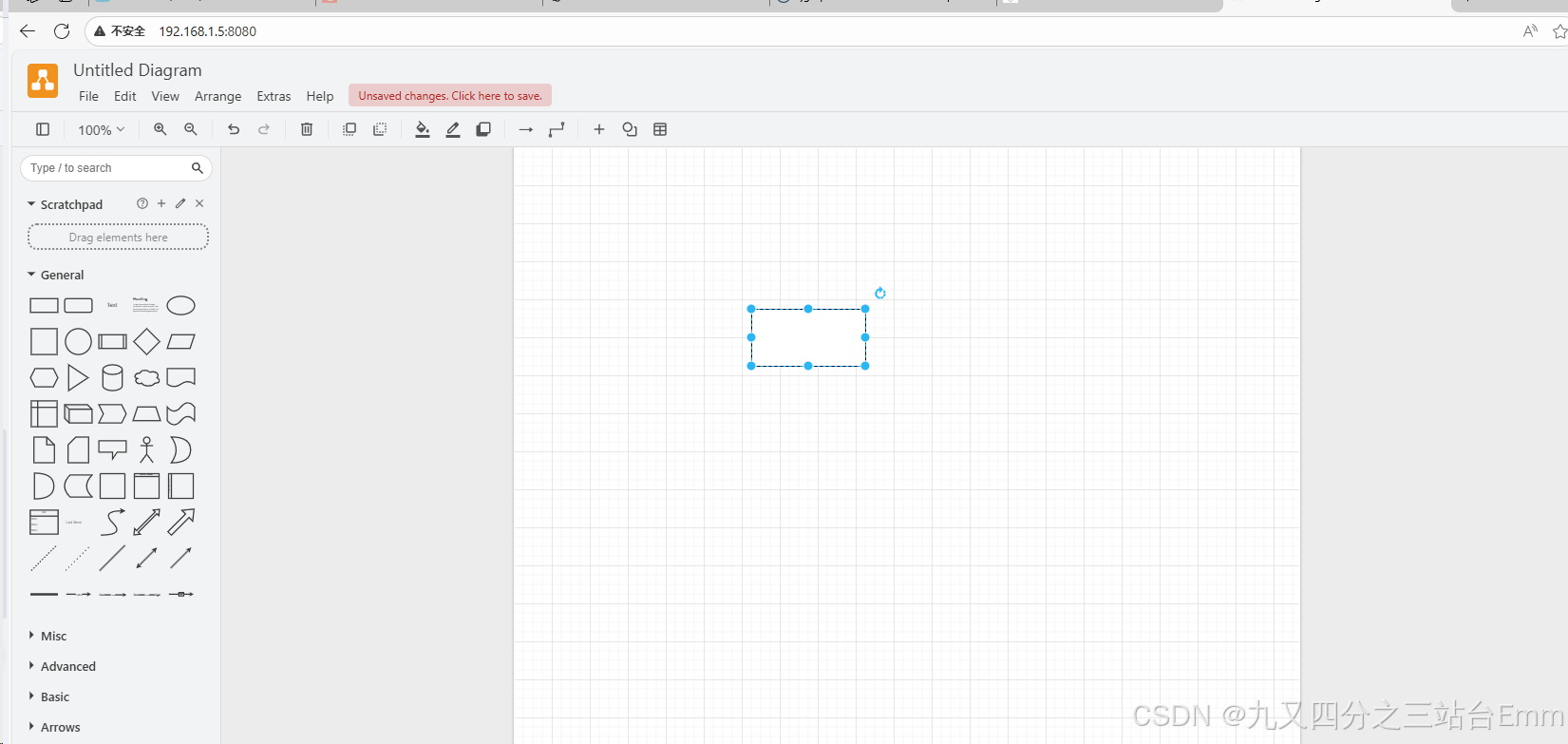Open Scratchpad help question mark
Viewport: 1568px width, 744px height.
pos(142,203)
